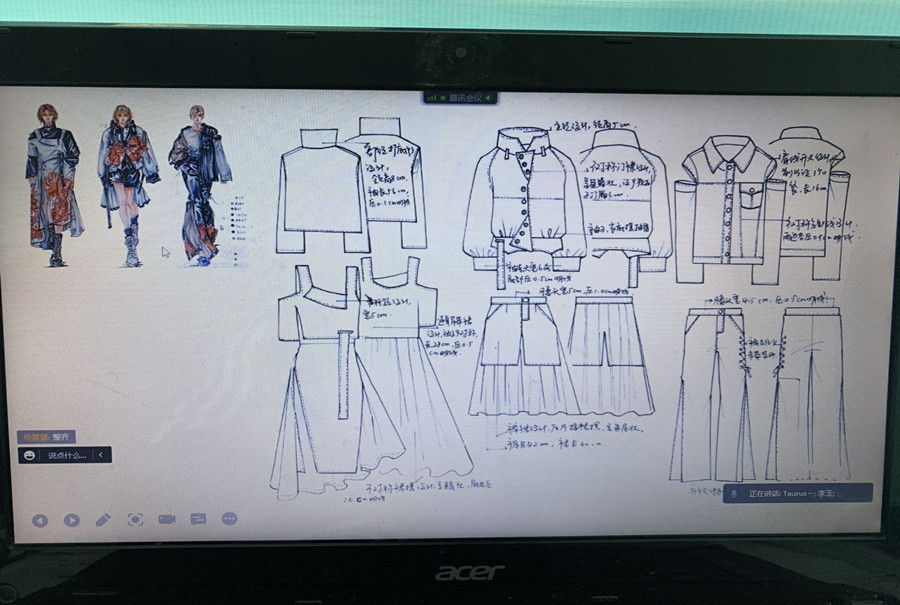Image resolution: width=900 pixels, height=605 pixels.
Task: Type in the 说点什么 chat field
Action: point(68,455)
